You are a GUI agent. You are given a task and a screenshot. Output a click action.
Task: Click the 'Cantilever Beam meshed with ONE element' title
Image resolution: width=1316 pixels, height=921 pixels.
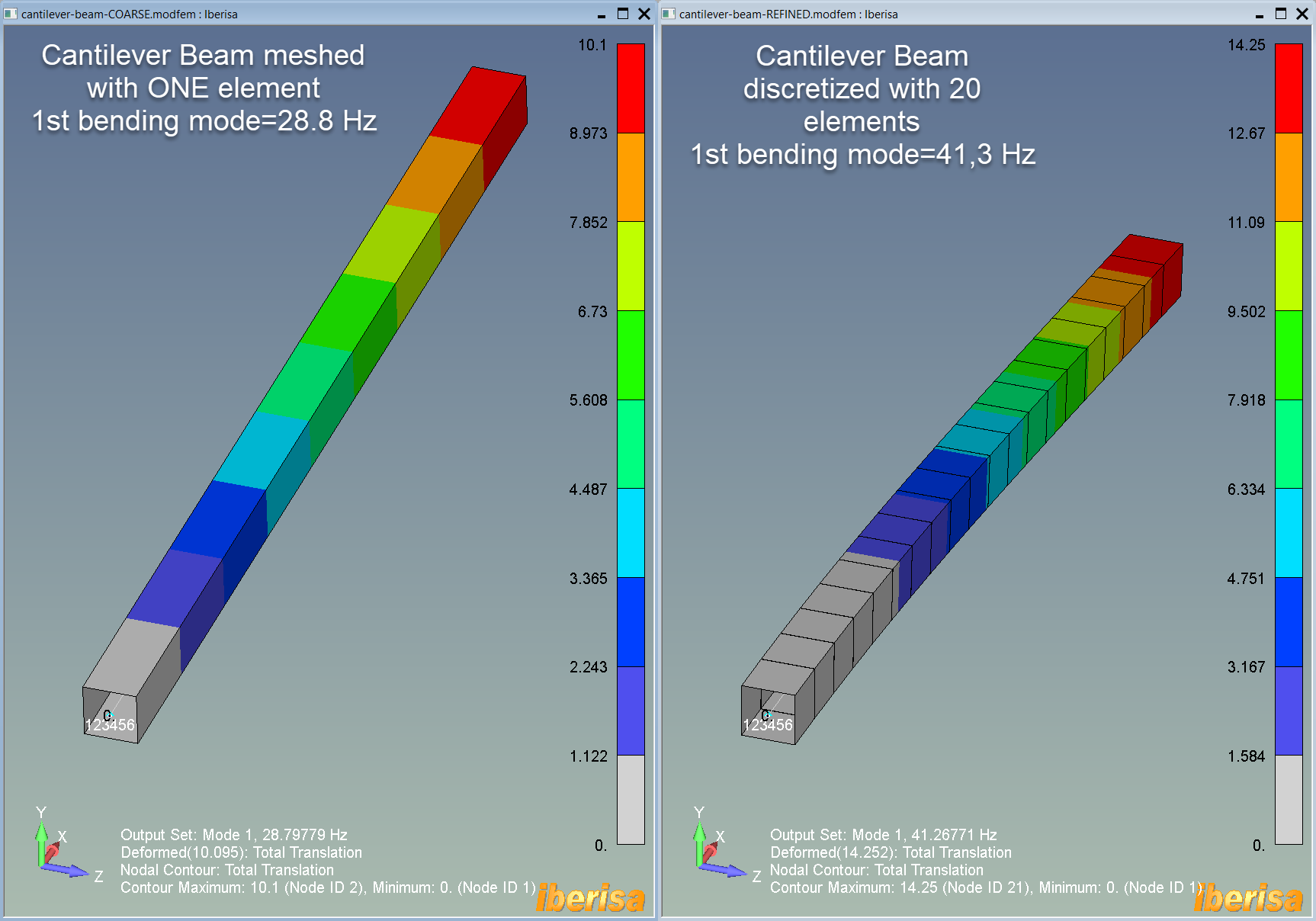(x=203, y=72)
